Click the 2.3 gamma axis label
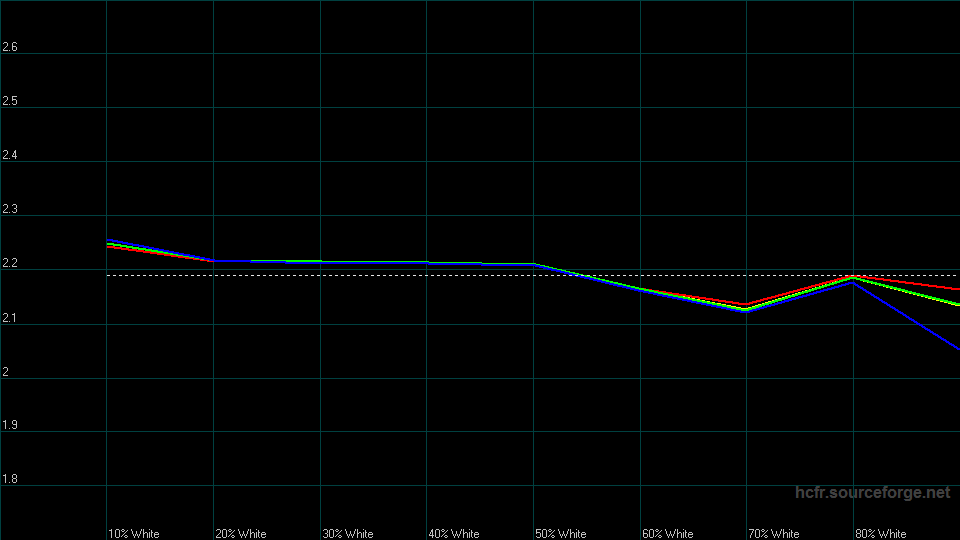 (x=10, y=209)
